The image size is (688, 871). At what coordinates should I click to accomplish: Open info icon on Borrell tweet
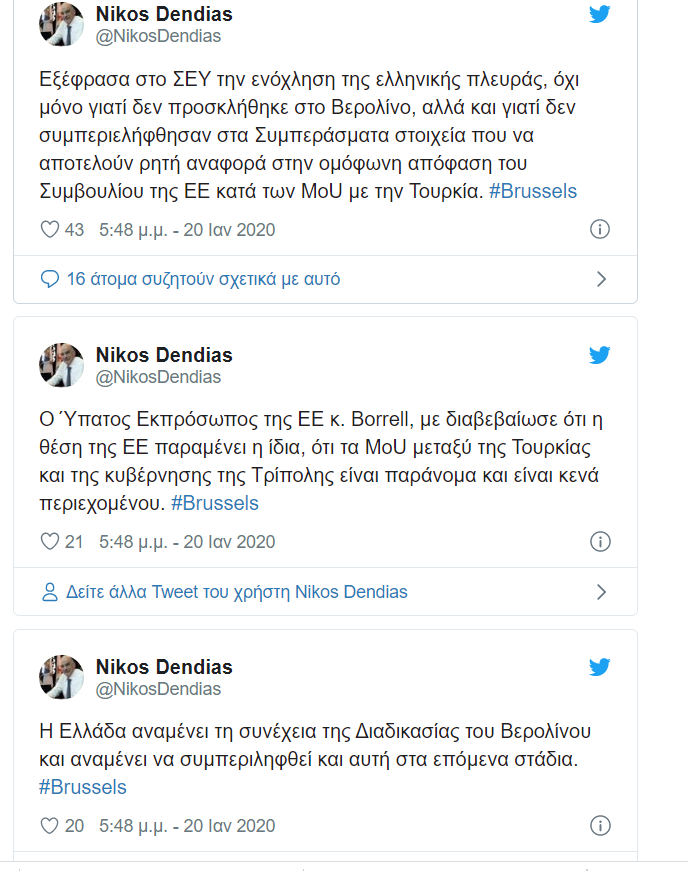[600, 541]
